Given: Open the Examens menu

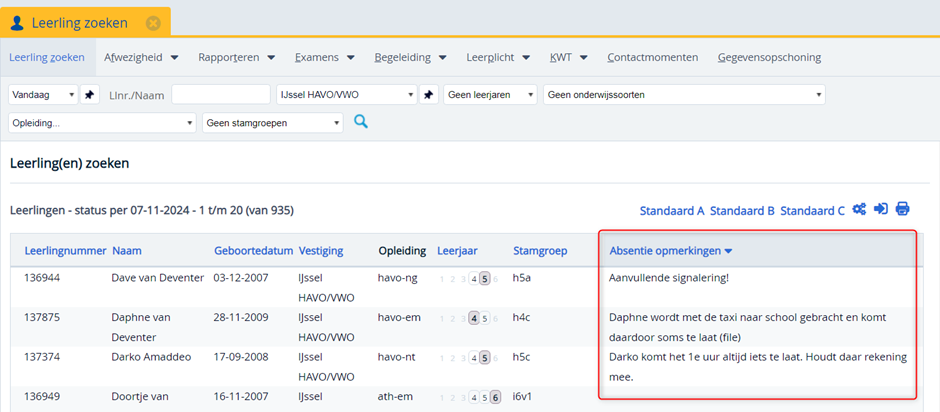Looking at the screenshot, I should click(x=324, y=58).
